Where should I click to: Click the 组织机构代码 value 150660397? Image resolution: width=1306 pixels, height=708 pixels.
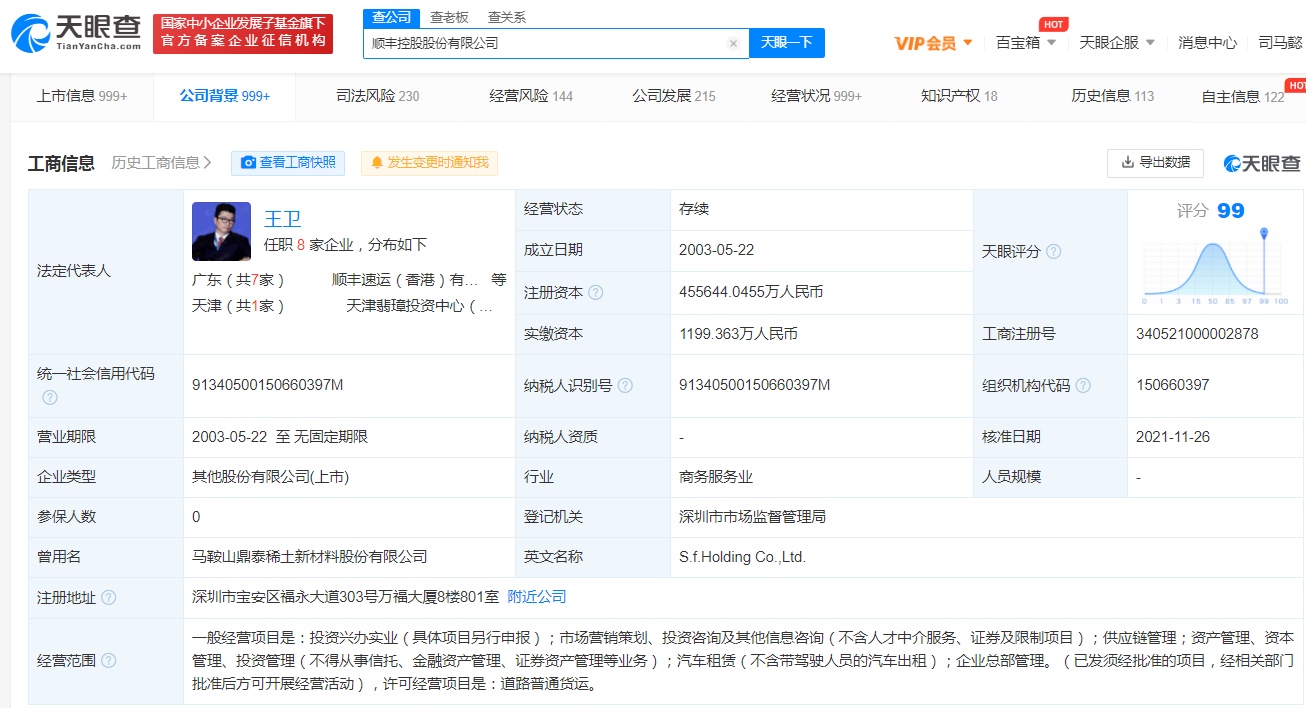coord(1173,384)
